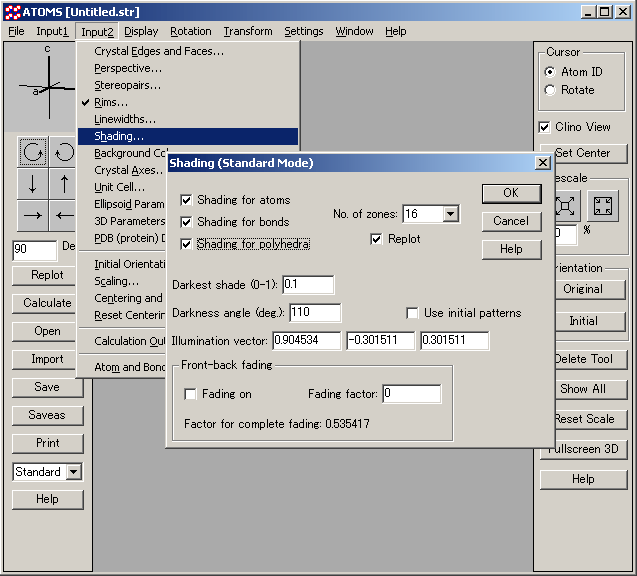Confirm shading settings with OK
This screenshot has width=637, height=576.
click(510, 193)
